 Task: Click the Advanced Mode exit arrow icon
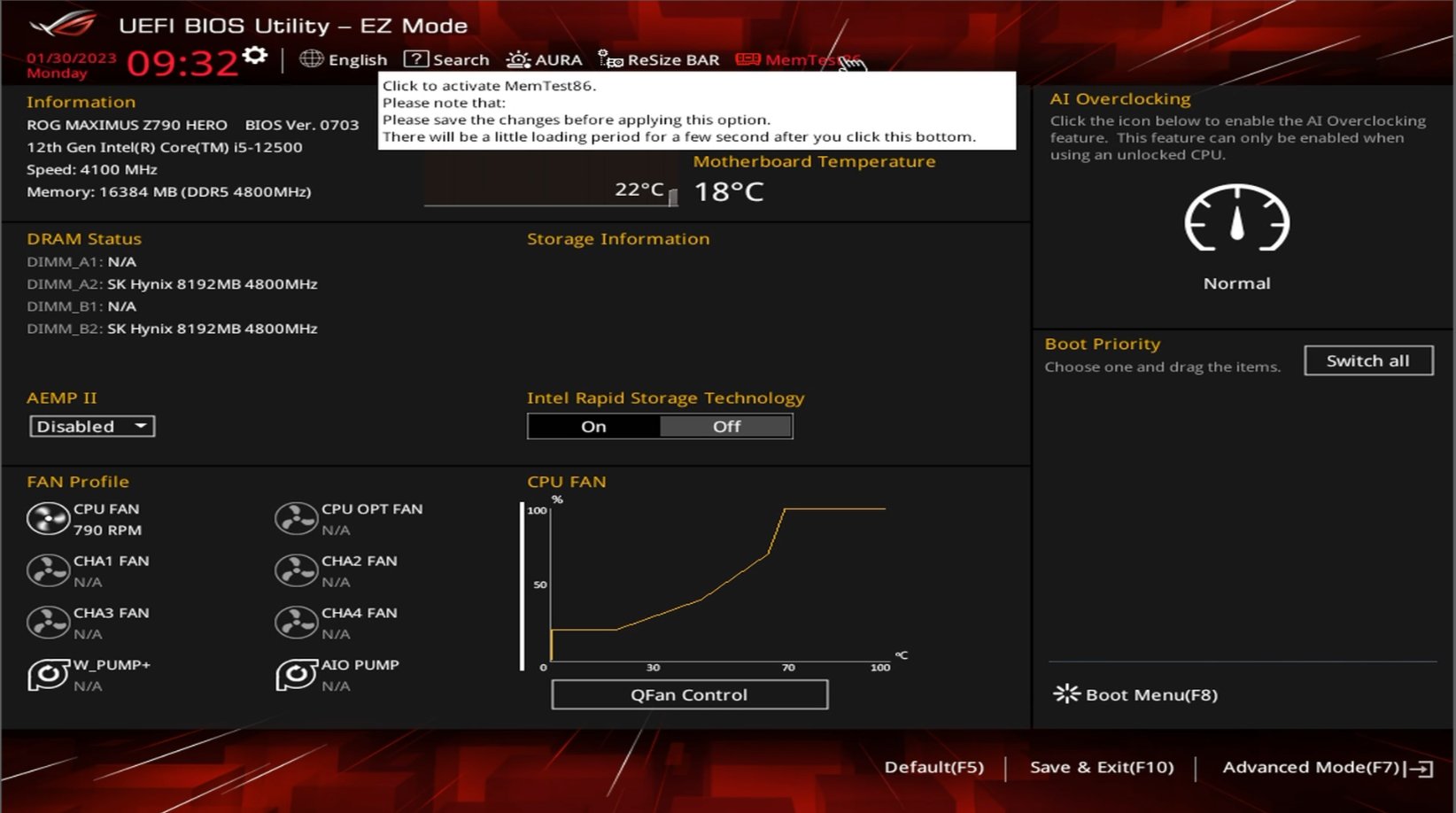[x=1420, y=768]
